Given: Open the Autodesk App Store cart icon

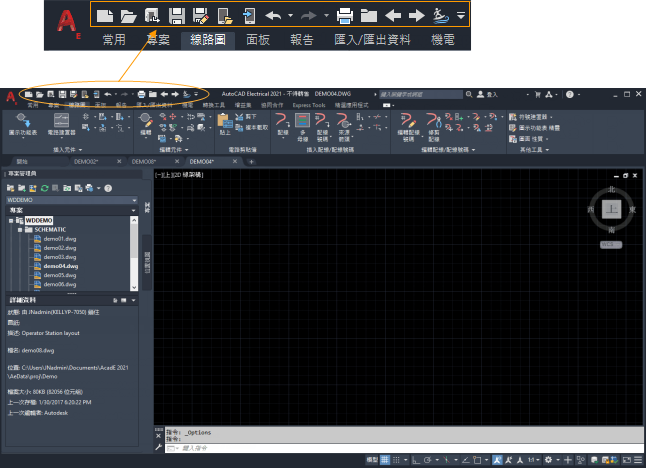Looking at the screenshot, I should tap(538, 94).
